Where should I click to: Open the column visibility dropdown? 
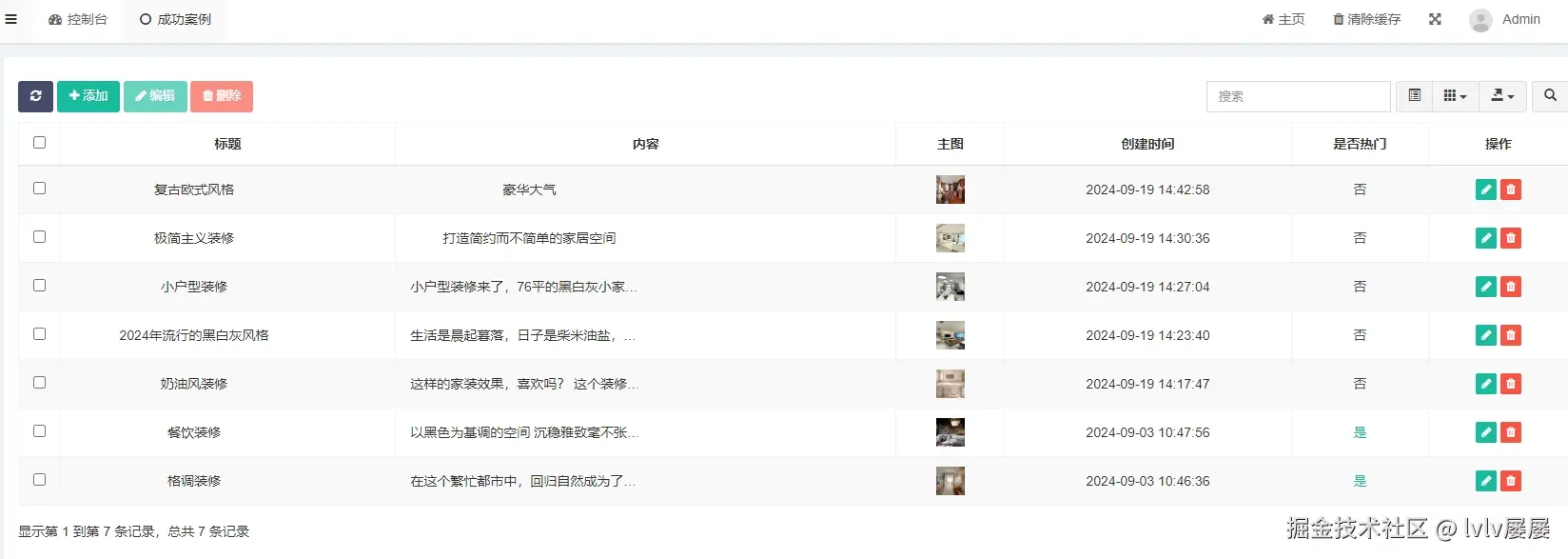coord(1456,96)
